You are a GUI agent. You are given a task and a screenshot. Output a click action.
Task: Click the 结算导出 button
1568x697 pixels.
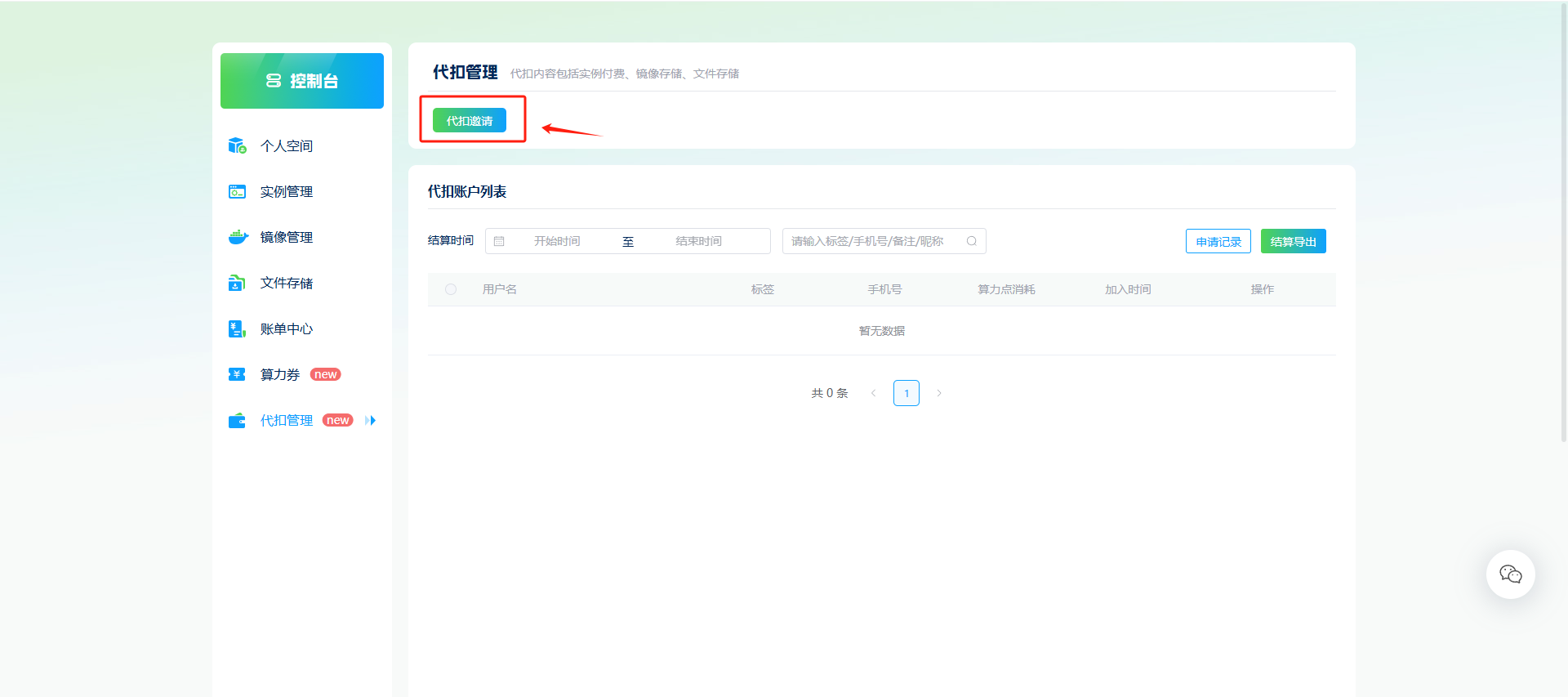click(x=1294, y=241)
